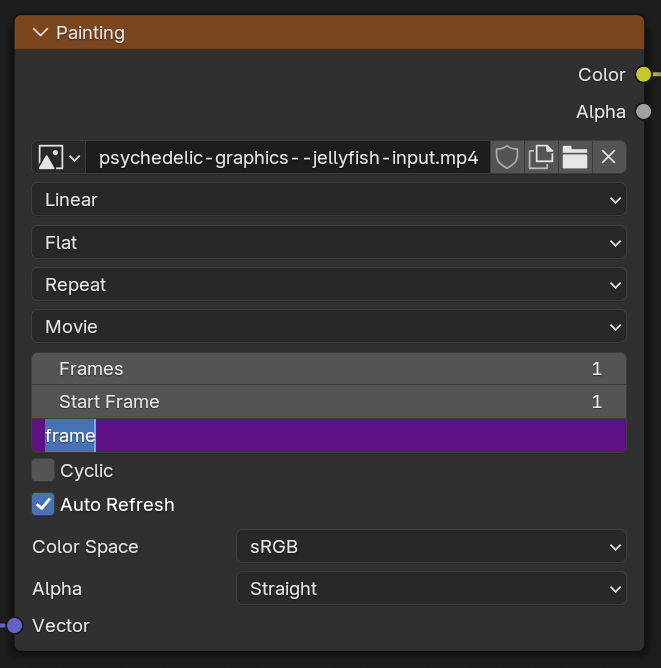Open image file with folder icon
This screenshot has height=668, width=661.
(575, 157)
